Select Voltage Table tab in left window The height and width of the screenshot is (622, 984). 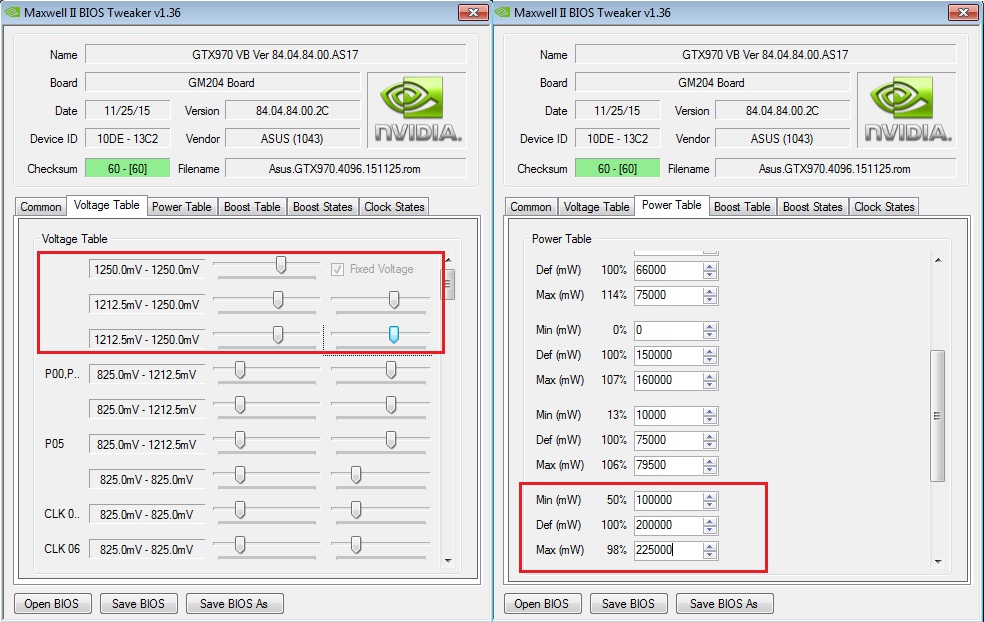[107, 205]
